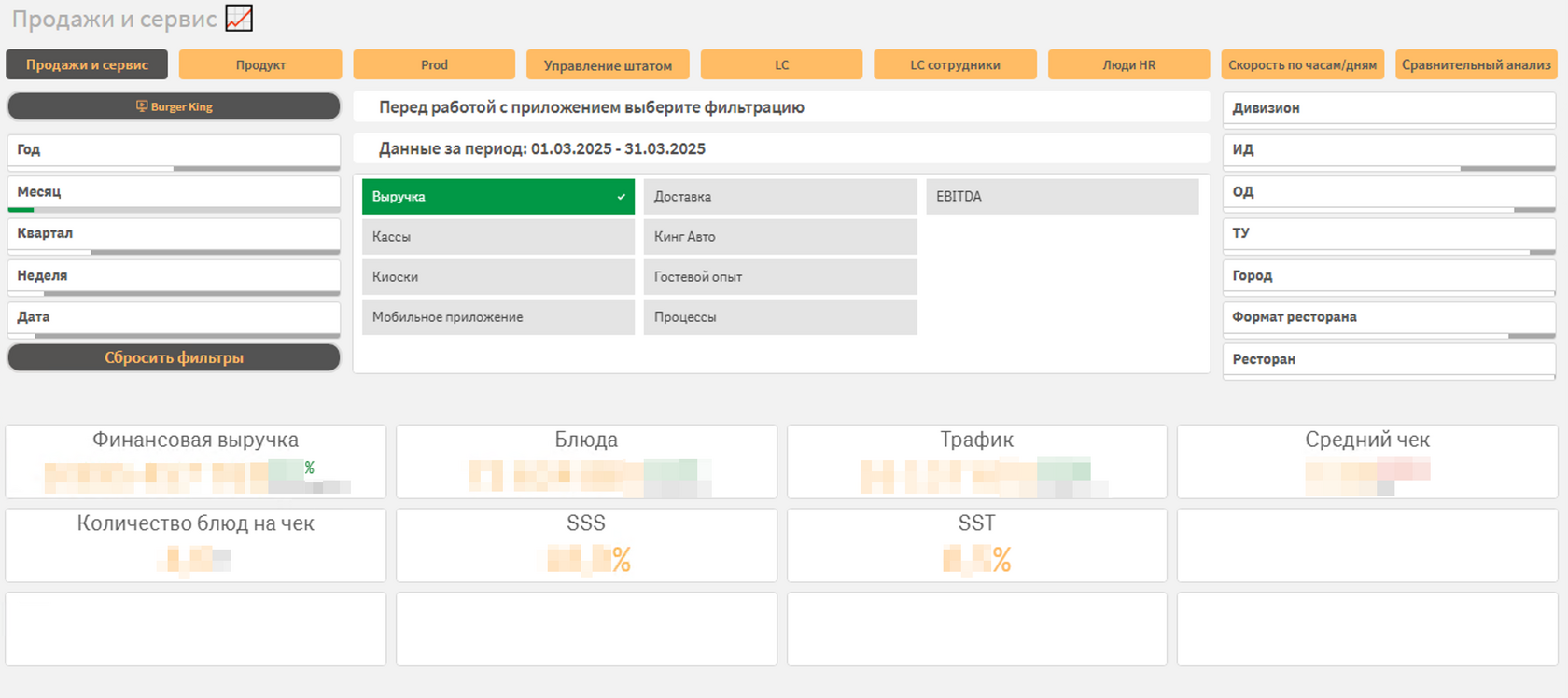Click the Трафик KPI card

point(977,462)
